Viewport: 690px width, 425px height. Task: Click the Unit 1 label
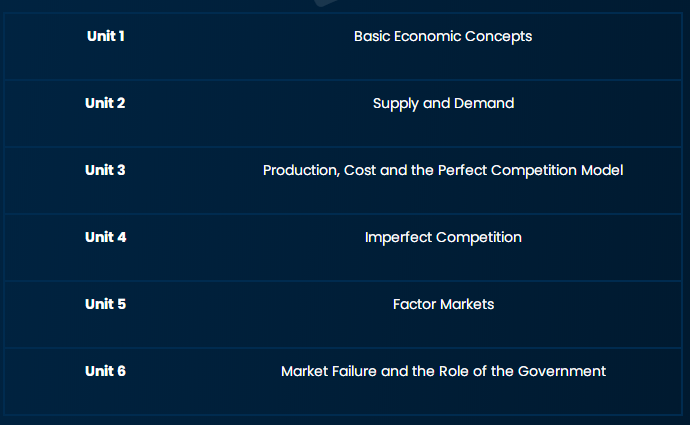[106, 36]
